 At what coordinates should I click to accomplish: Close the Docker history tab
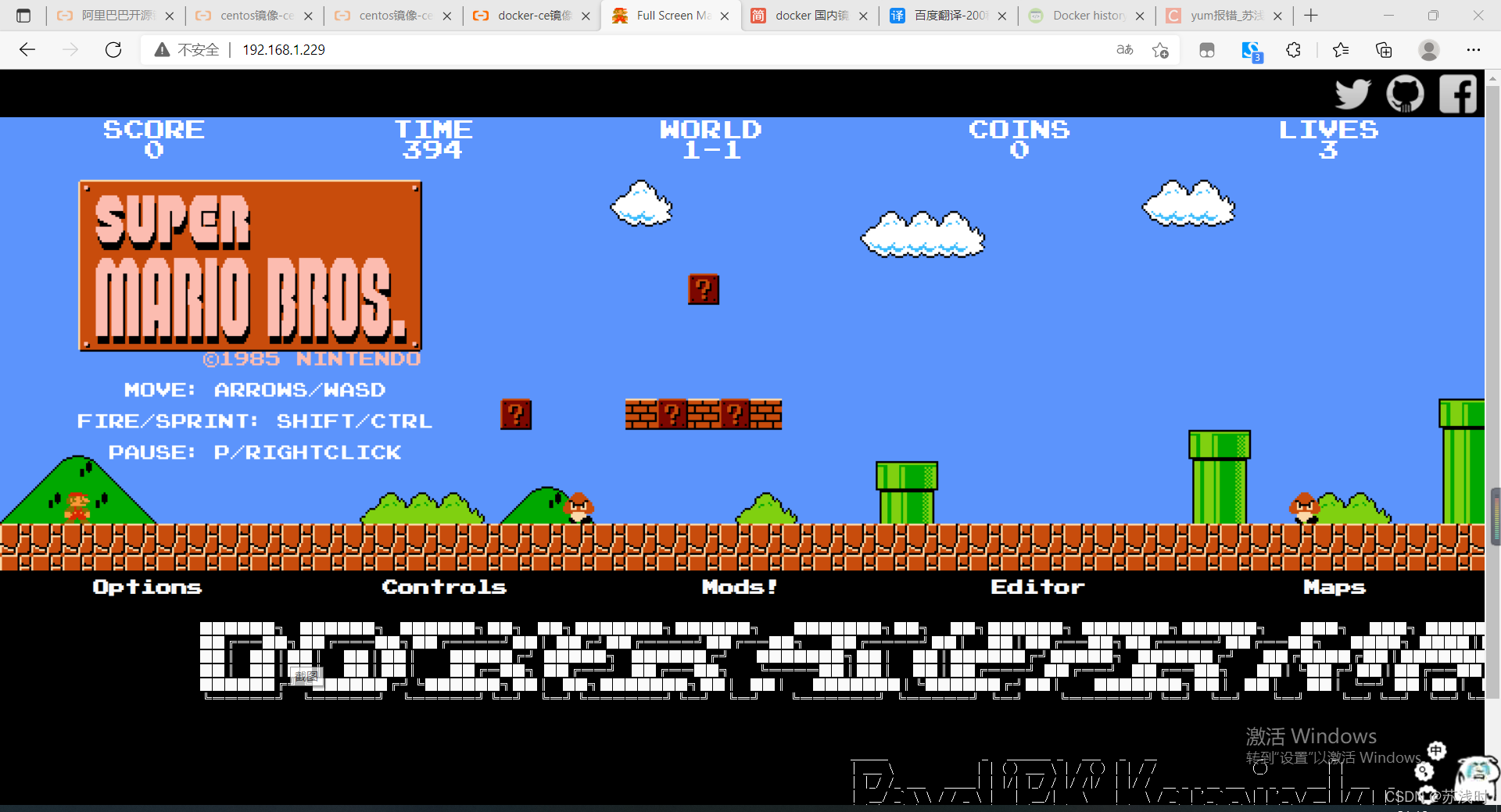tap(1140, 16)
